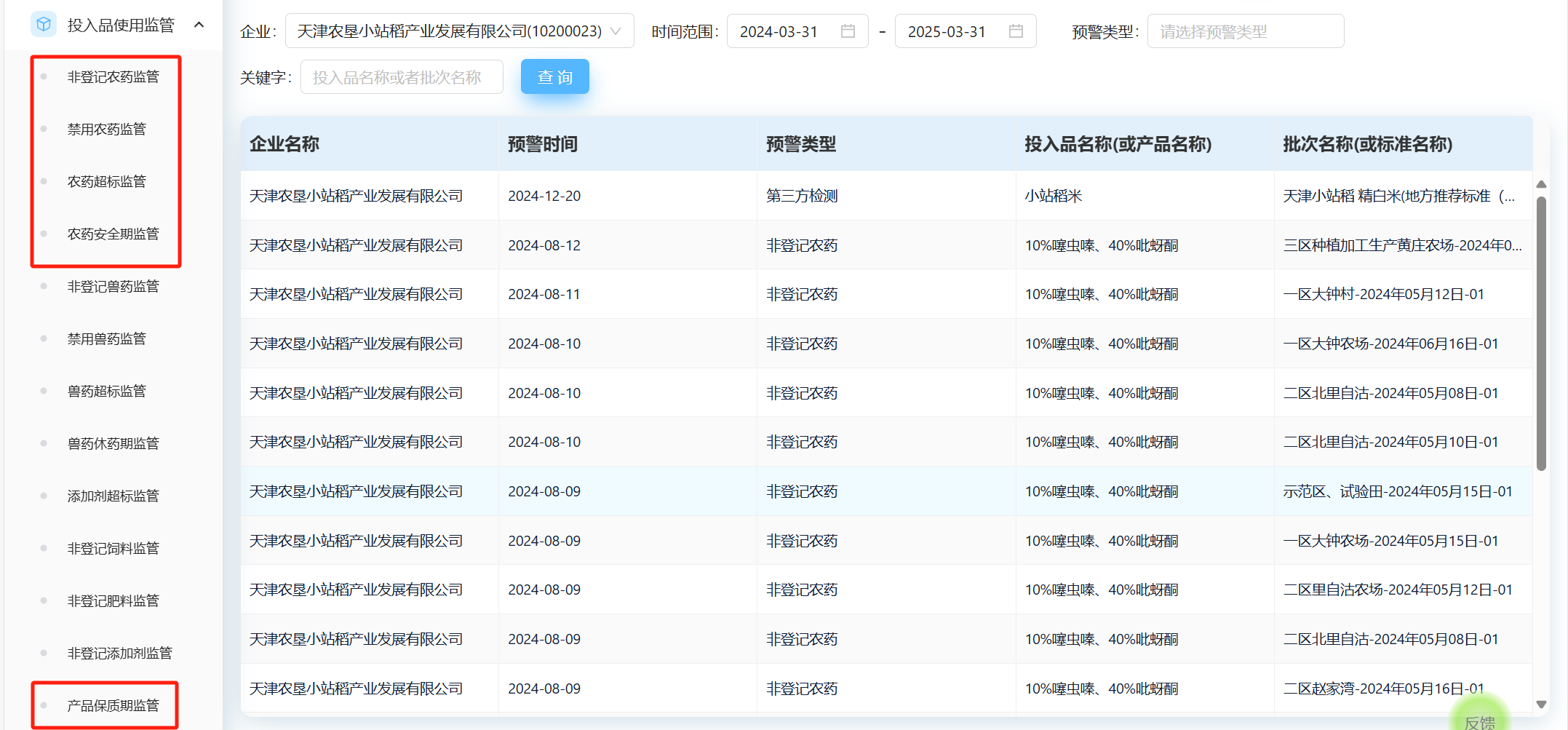Collapse the 投入品使用监管 menu chevron
The image size is (1568, 730).
(x=199, y=25)
